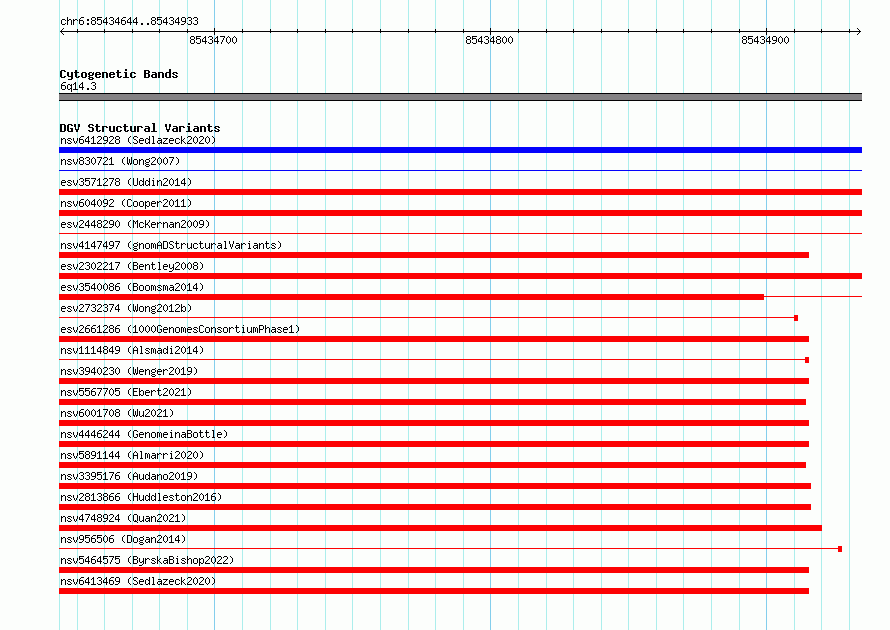Click the red nsv4748924 Quan2021 bar
Screen dimensions: 890x630
click(440, 528)
